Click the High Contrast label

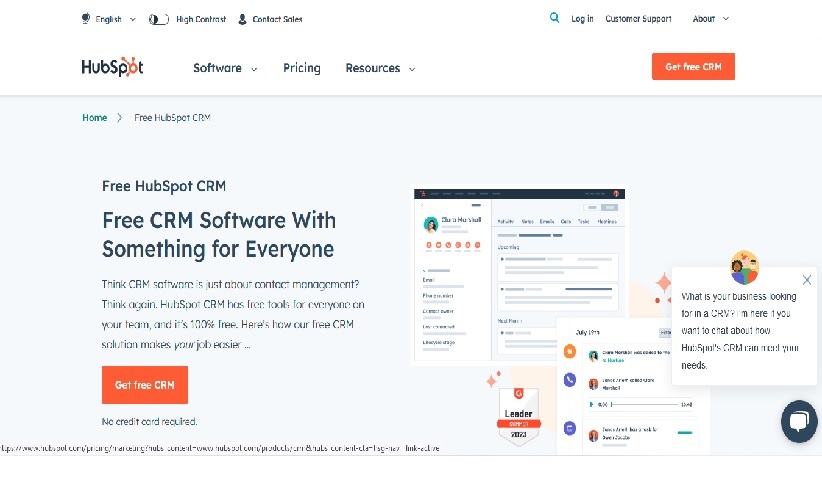[201, 19]
